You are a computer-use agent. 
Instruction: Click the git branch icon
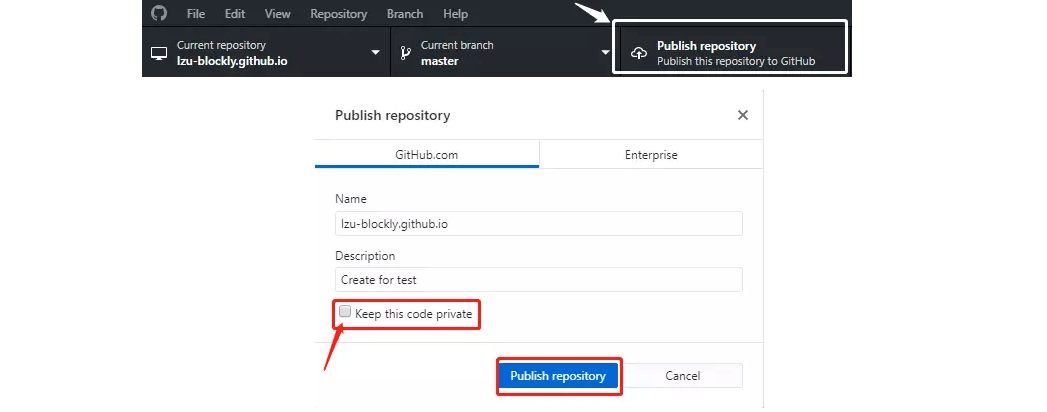click(405, 53)
